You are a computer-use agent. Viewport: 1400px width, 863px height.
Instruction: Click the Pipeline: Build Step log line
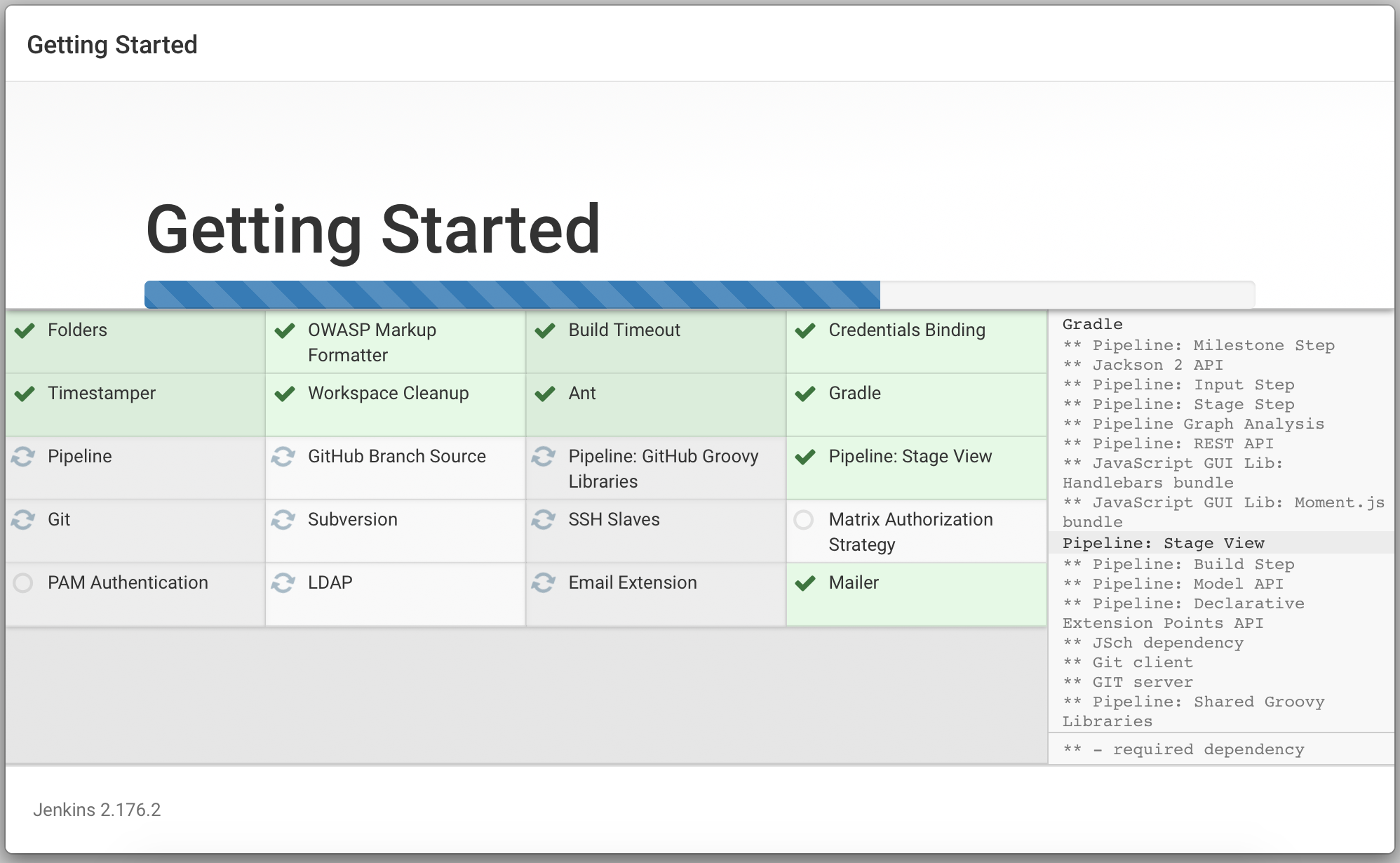coord(1178,564)
